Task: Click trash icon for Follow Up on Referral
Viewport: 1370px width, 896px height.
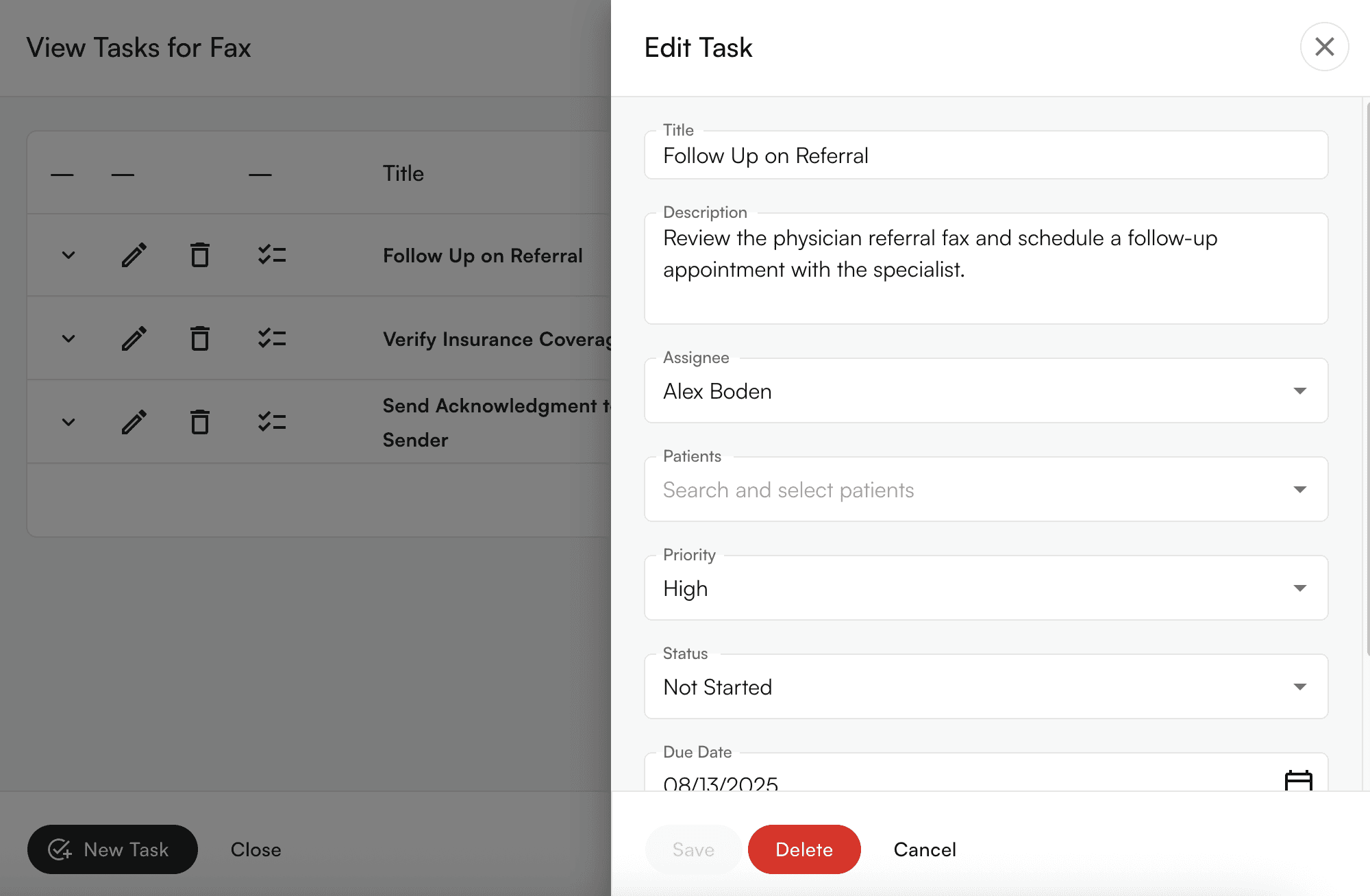Action: click(x=199, y=255)
